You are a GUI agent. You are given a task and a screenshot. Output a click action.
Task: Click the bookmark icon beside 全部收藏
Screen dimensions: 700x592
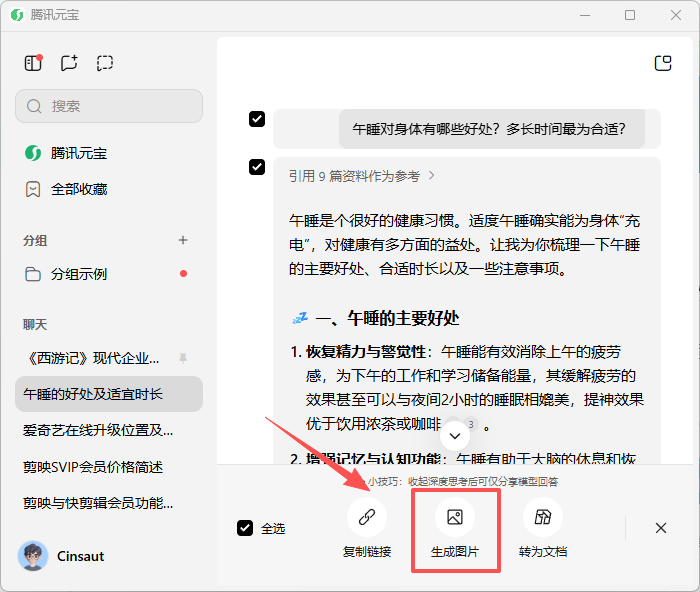click(x=33, y=189)
